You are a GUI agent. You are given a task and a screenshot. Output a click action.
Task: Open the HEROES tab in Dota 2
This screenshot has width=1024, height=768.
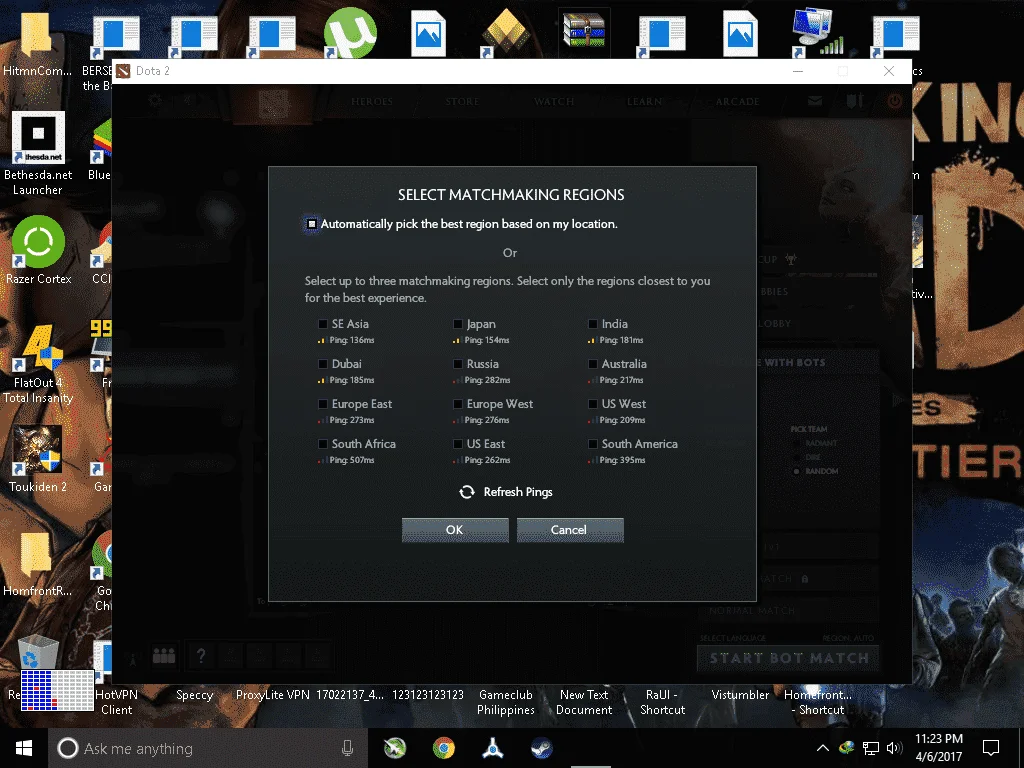pos(372,101)
